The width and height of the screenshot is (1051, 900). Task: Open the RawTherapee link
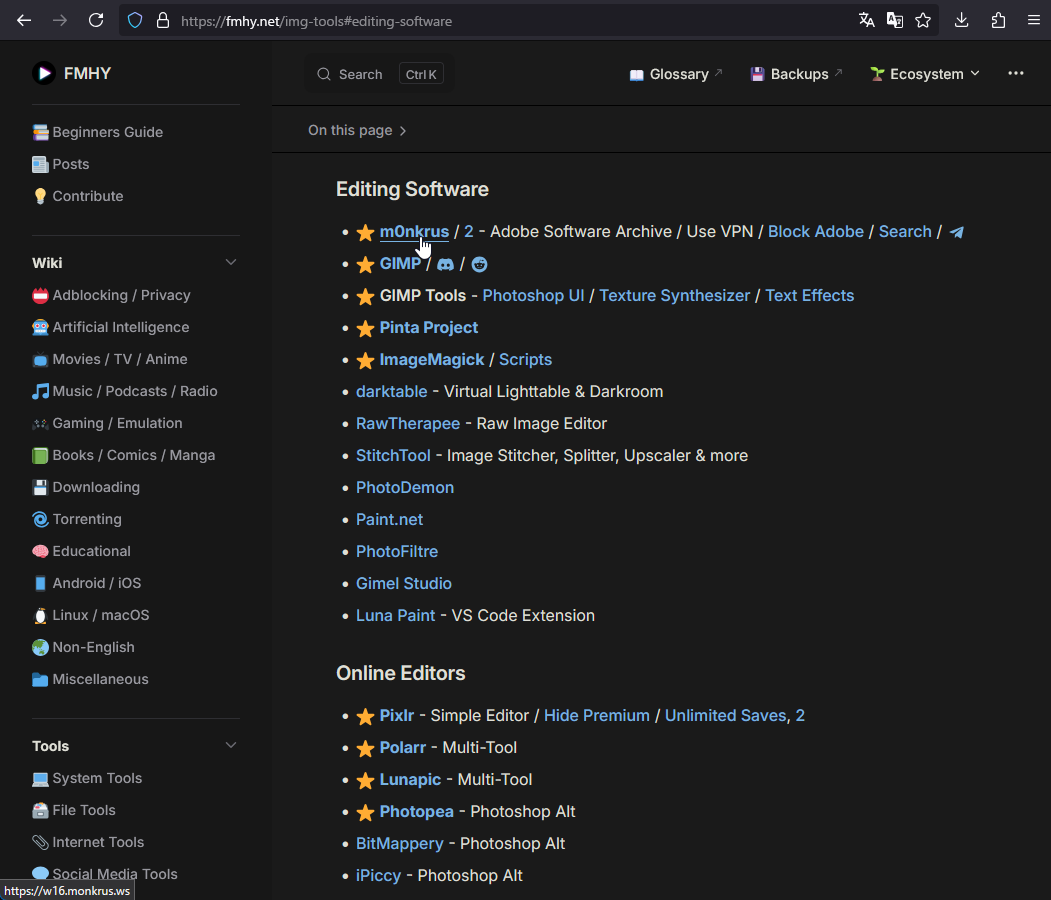tap(408, 424)
